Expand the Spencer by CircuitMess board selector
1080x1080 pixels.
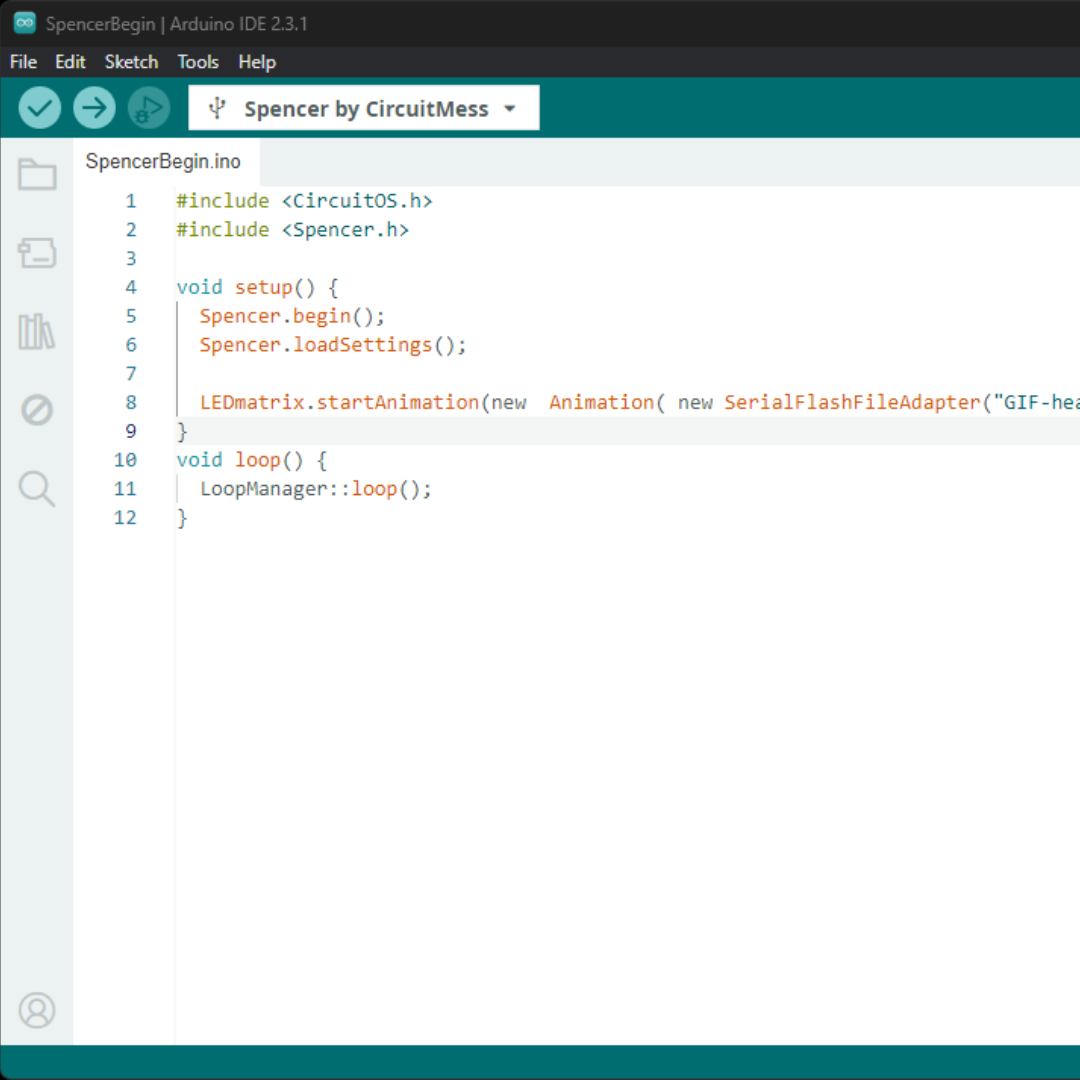[x=364, y=108]
